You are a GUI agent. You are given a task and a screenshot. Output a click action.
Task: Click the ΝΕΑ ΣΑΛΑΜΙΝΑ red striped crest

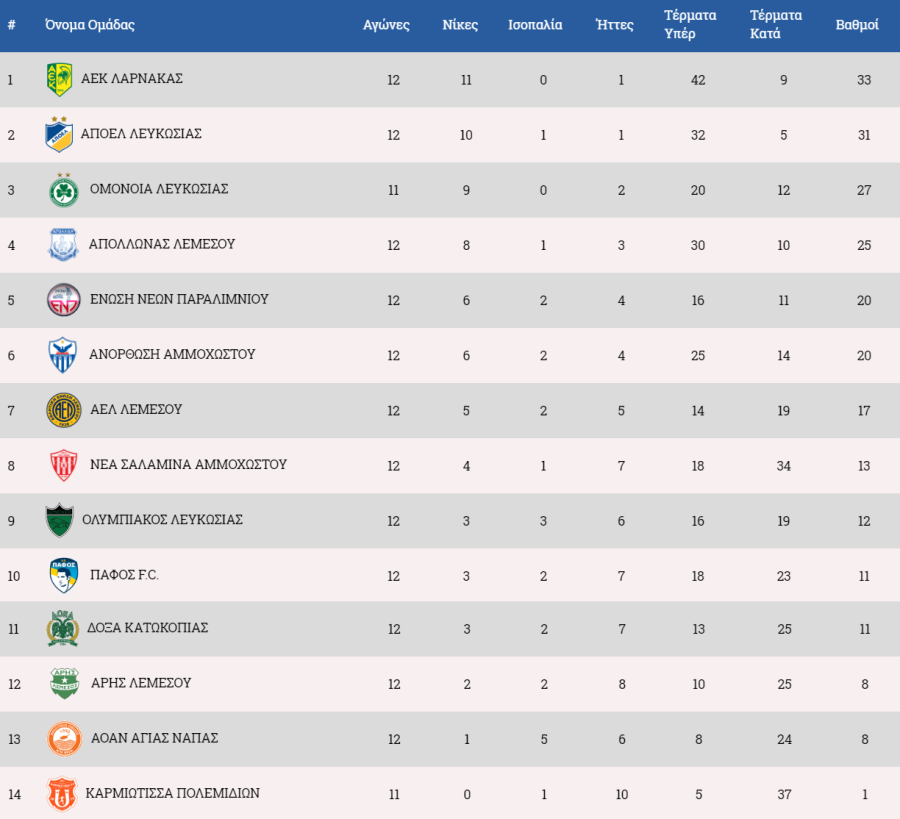click(64, 465)
